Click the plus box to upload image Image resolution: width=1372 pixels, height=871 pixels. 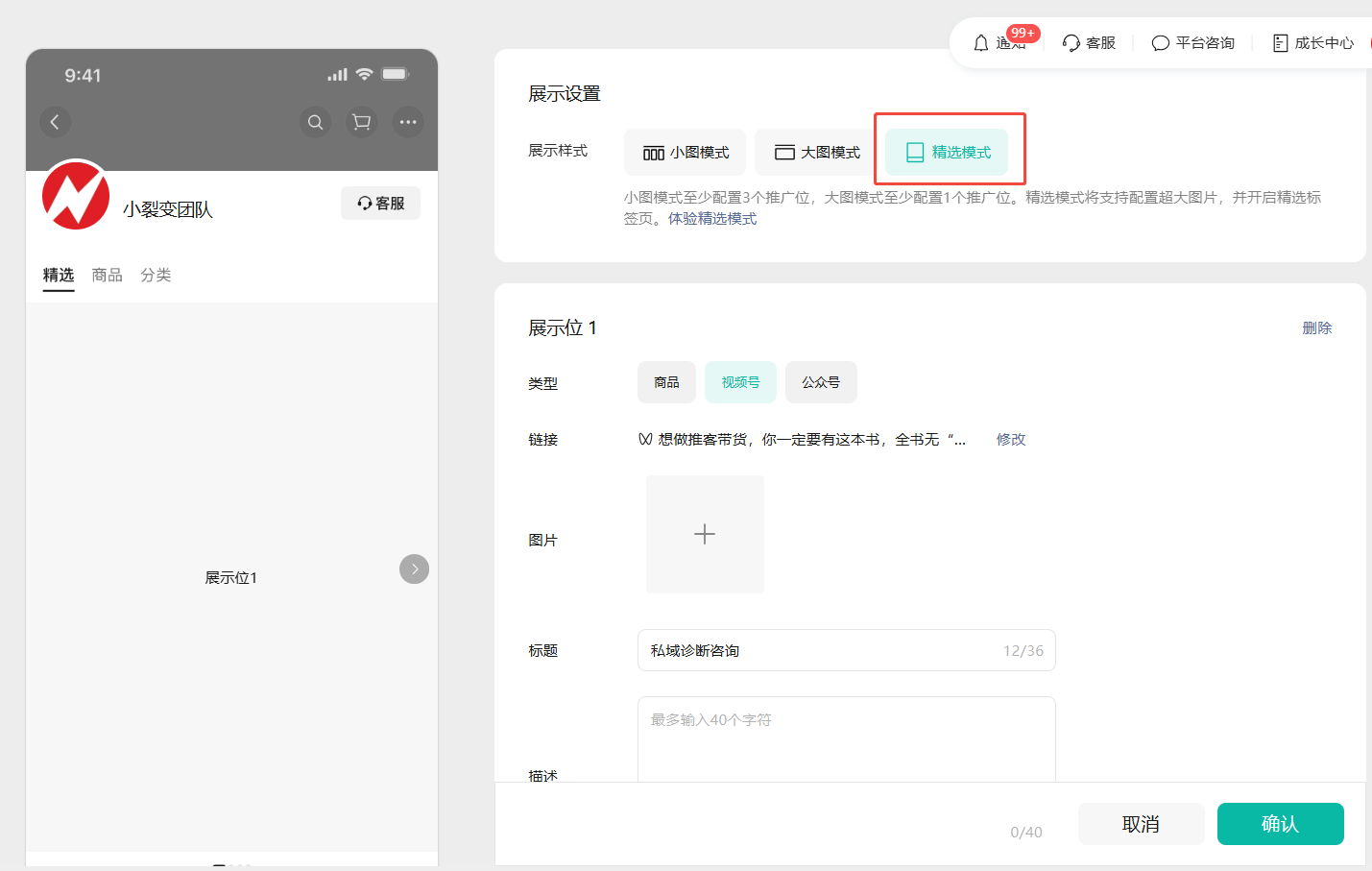(705, 534)
